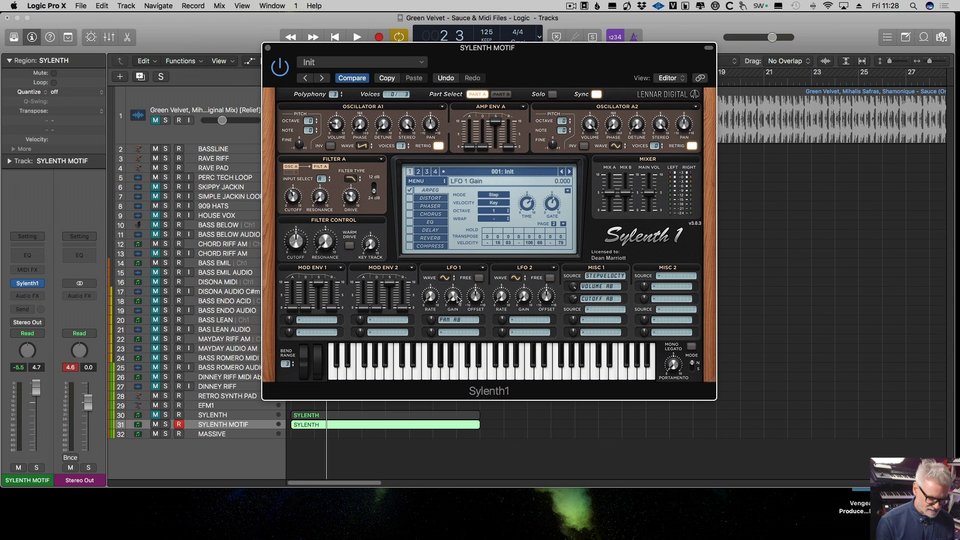Toggle Sylenth1 plugin power button

coord(280,67)
